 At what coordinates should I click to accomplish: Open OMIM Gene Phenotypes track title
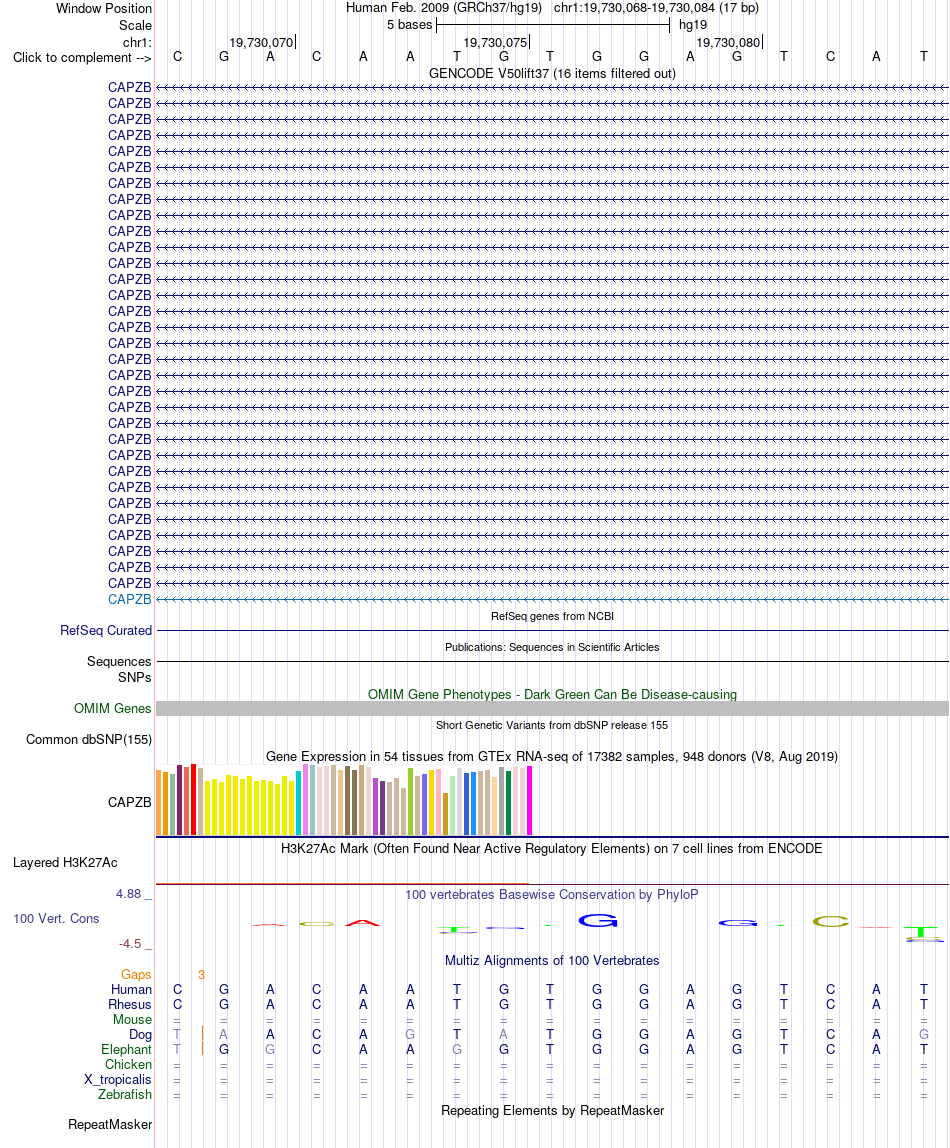click(552, 694)
